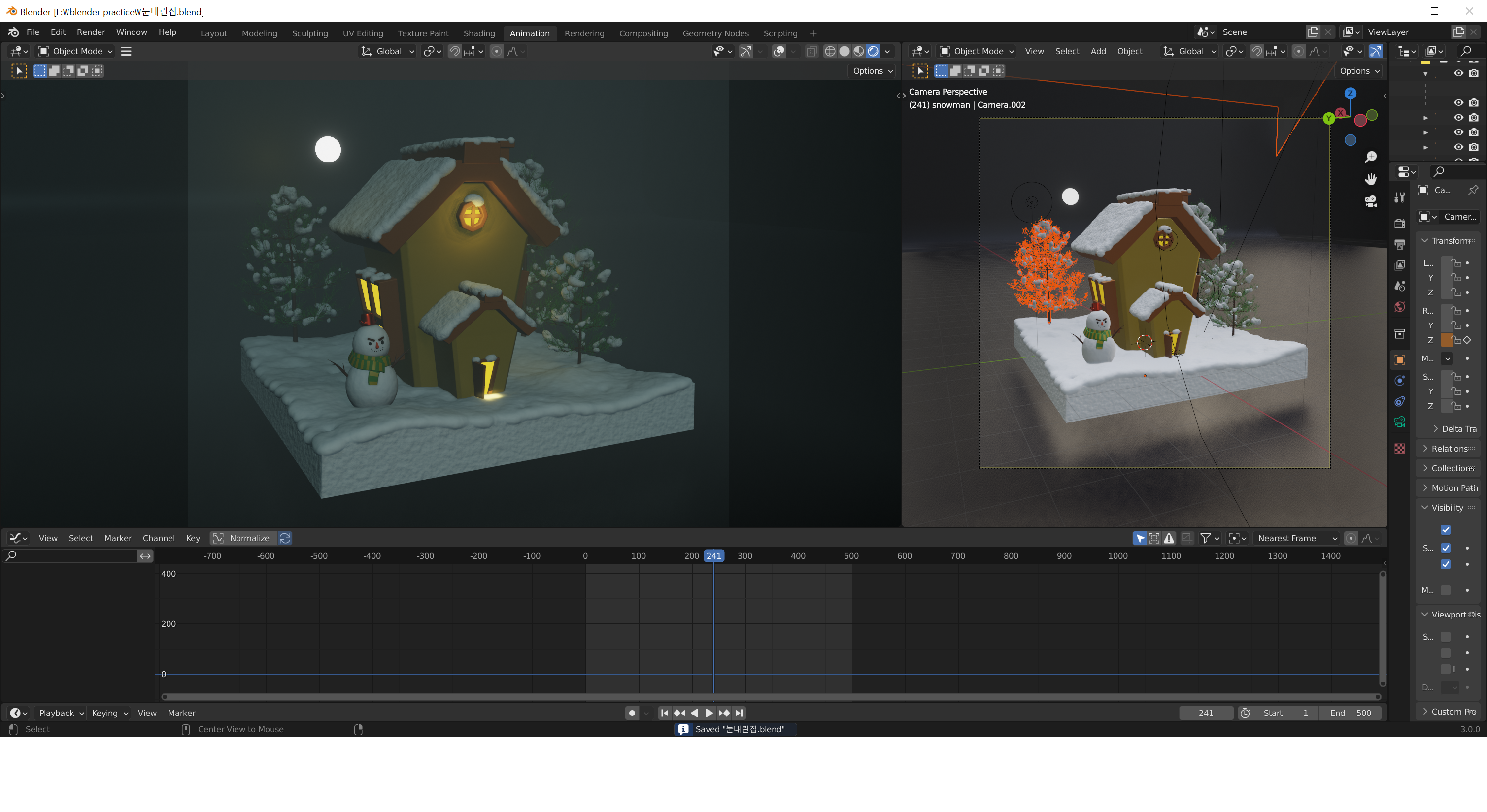Image resolution: width=1487 pixels, height=812 pixels.
Task: Click the pan hand icon in viewport
Action: pyautogui.click(x=1370, y=179)
